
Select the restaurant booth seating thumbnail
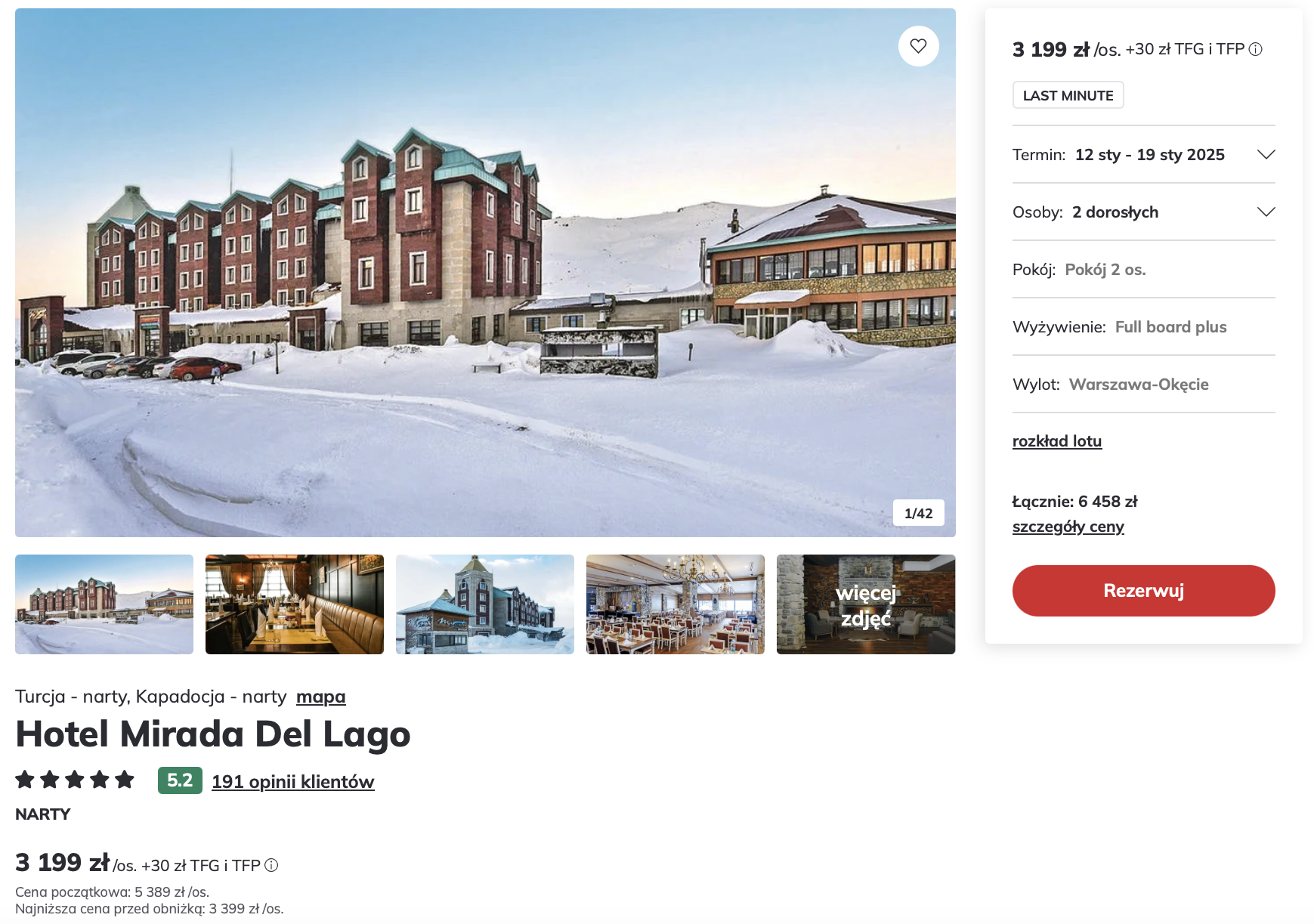coord(295,604)
